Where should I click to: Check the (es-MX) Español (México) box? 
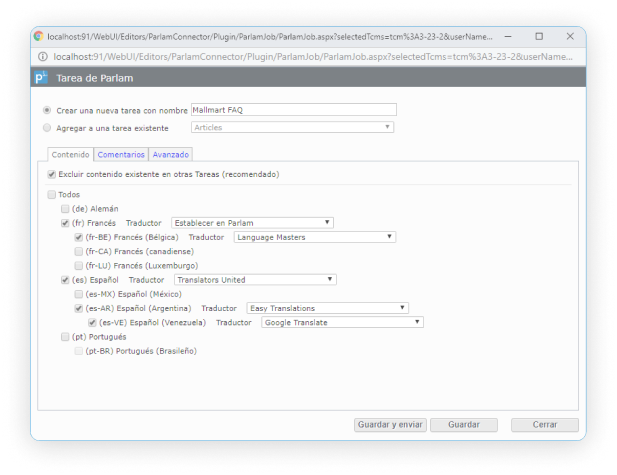tap(79, 295)
